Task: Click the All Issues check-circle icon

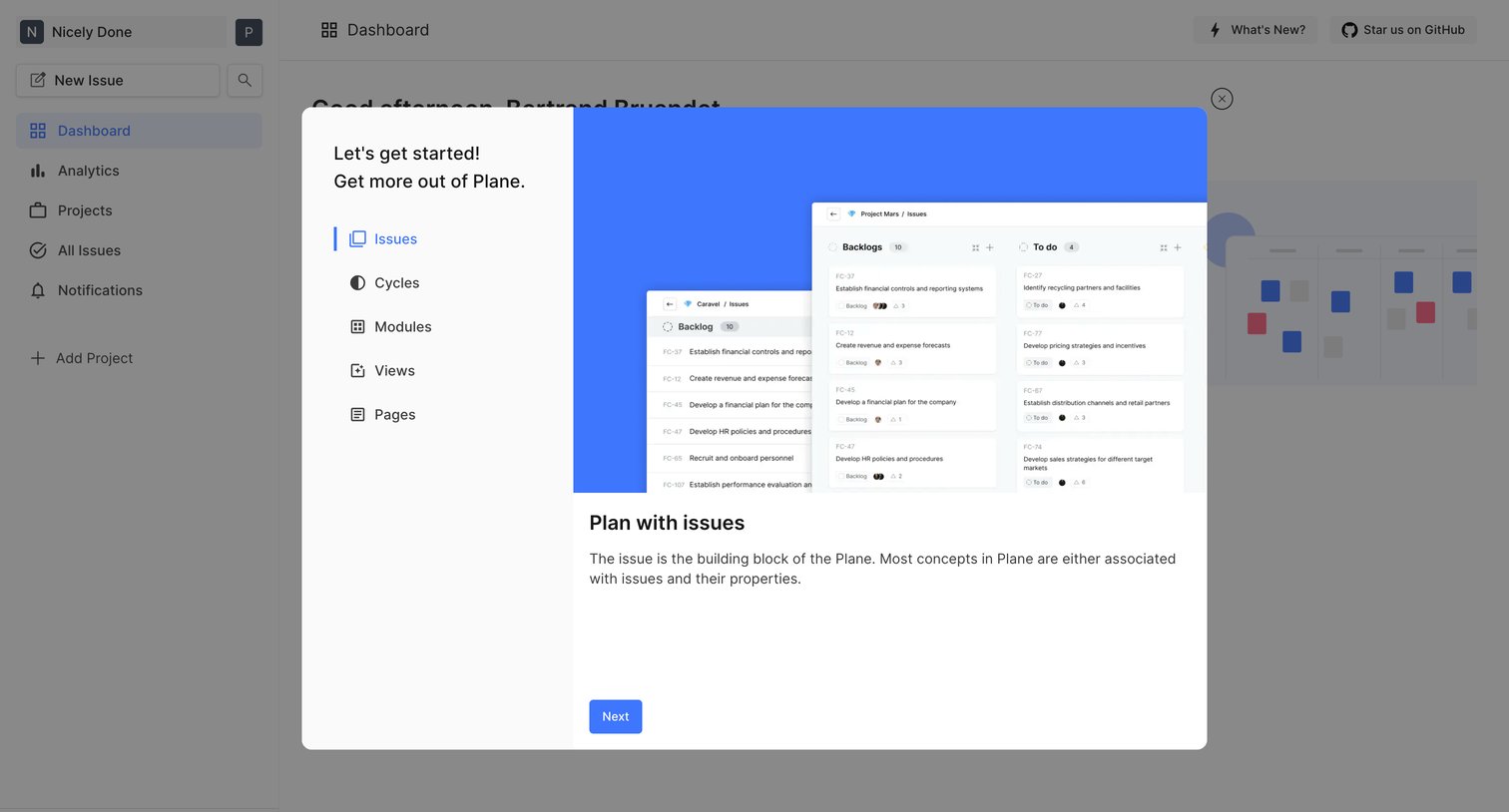Action: click(38, 250)
